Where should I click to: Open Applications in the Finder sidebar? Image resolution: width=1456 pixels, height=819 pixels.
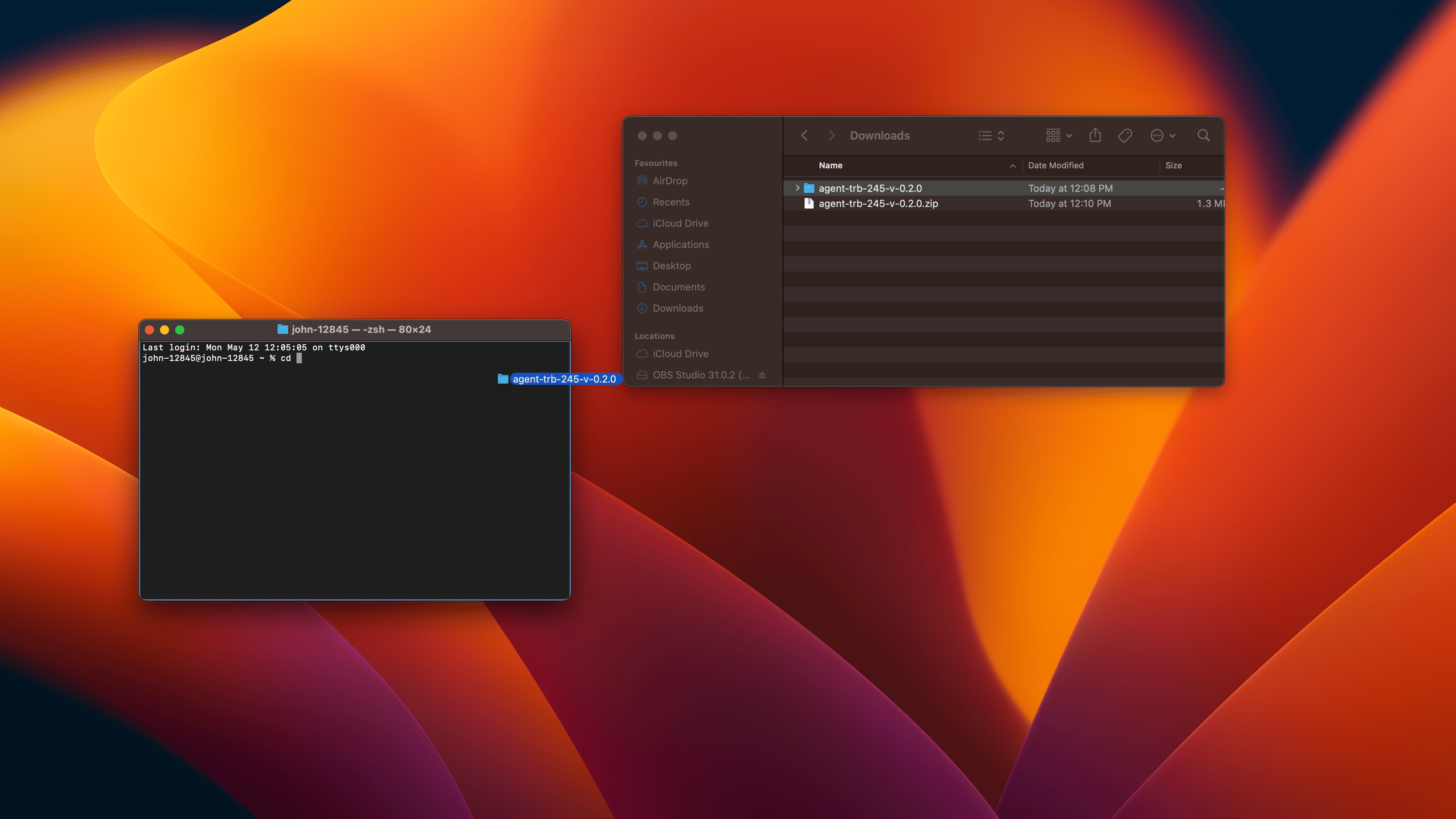(681, 245)
